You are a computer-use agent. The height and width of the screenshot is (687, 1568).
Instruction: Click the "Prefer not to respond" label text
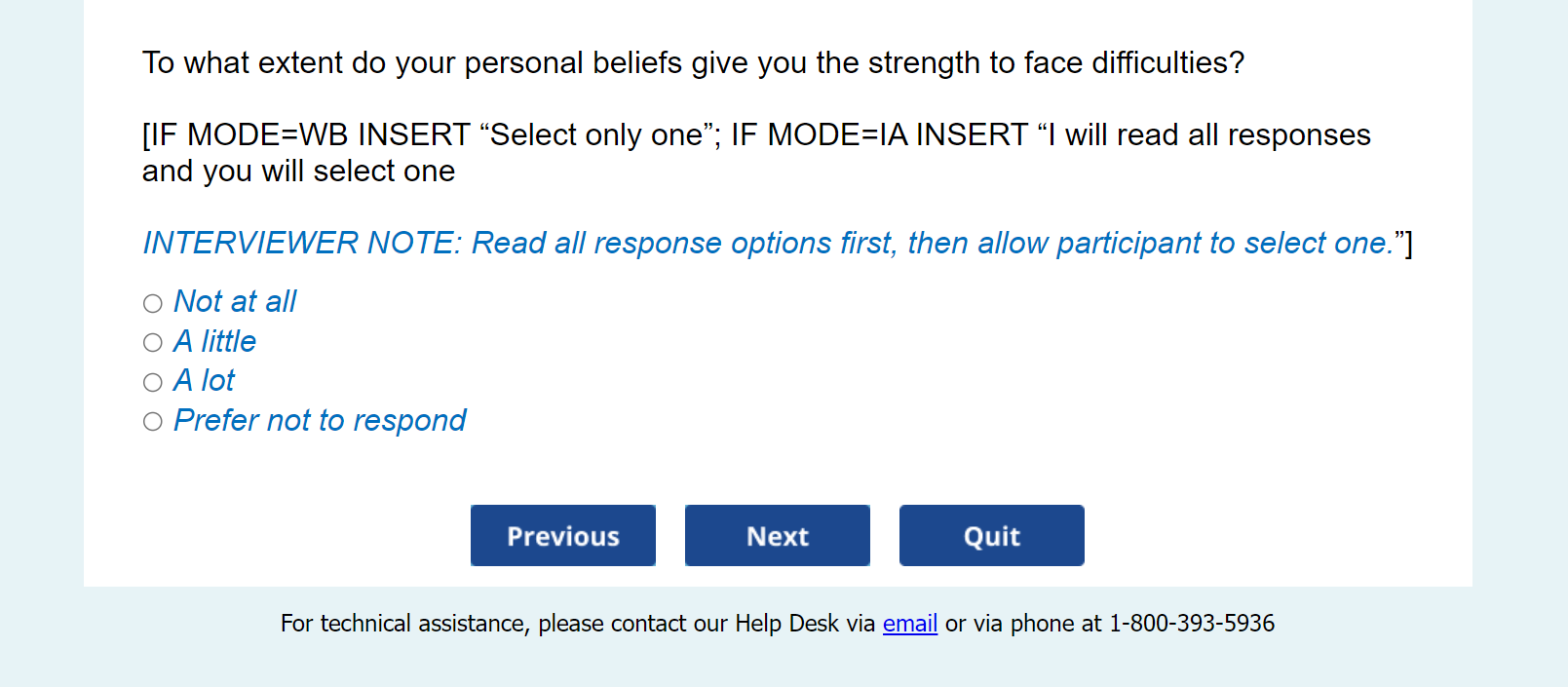point(320,421)
